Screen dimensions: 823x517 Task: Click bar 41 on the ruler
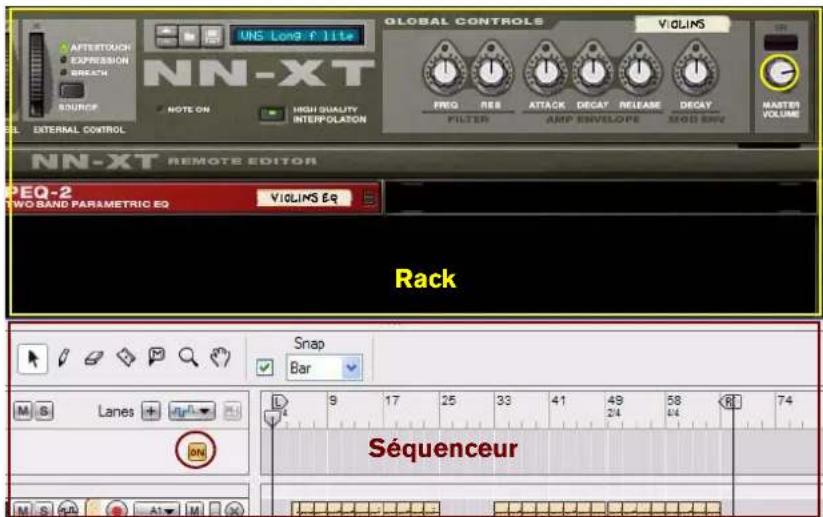point(558,400)
